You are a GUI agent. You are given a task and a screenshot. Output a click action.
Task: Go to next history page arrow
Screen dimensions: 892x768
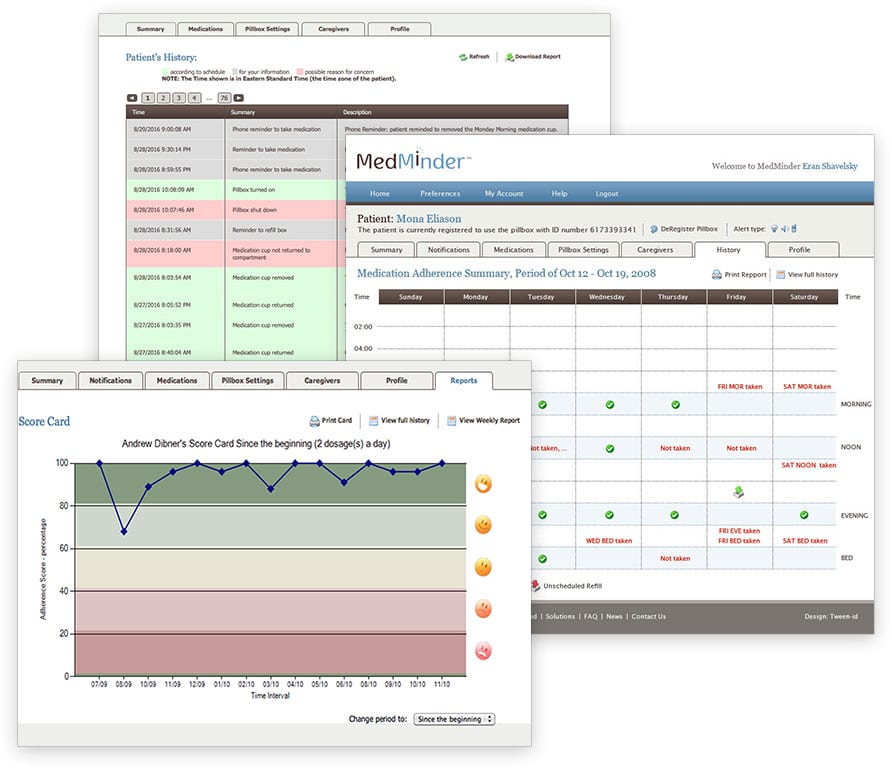[239, 98]
